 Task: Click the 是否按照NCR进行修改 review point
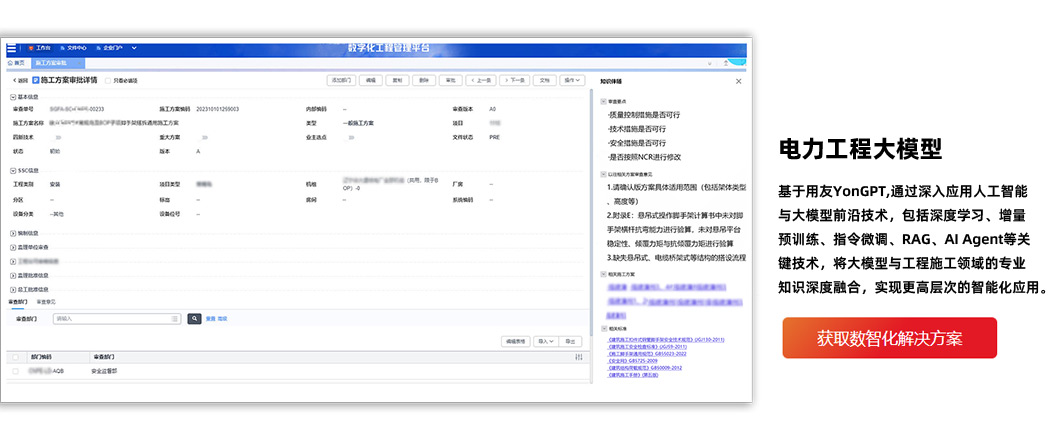tap(644, 157)
